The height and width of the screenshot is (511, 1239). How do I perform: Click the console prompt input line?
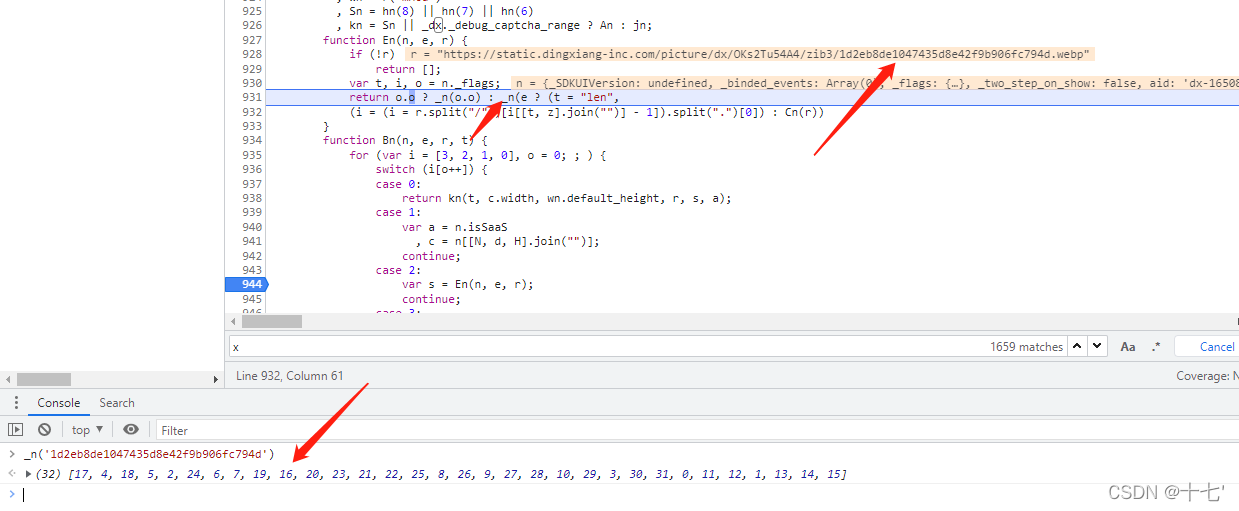pos(630,494)
